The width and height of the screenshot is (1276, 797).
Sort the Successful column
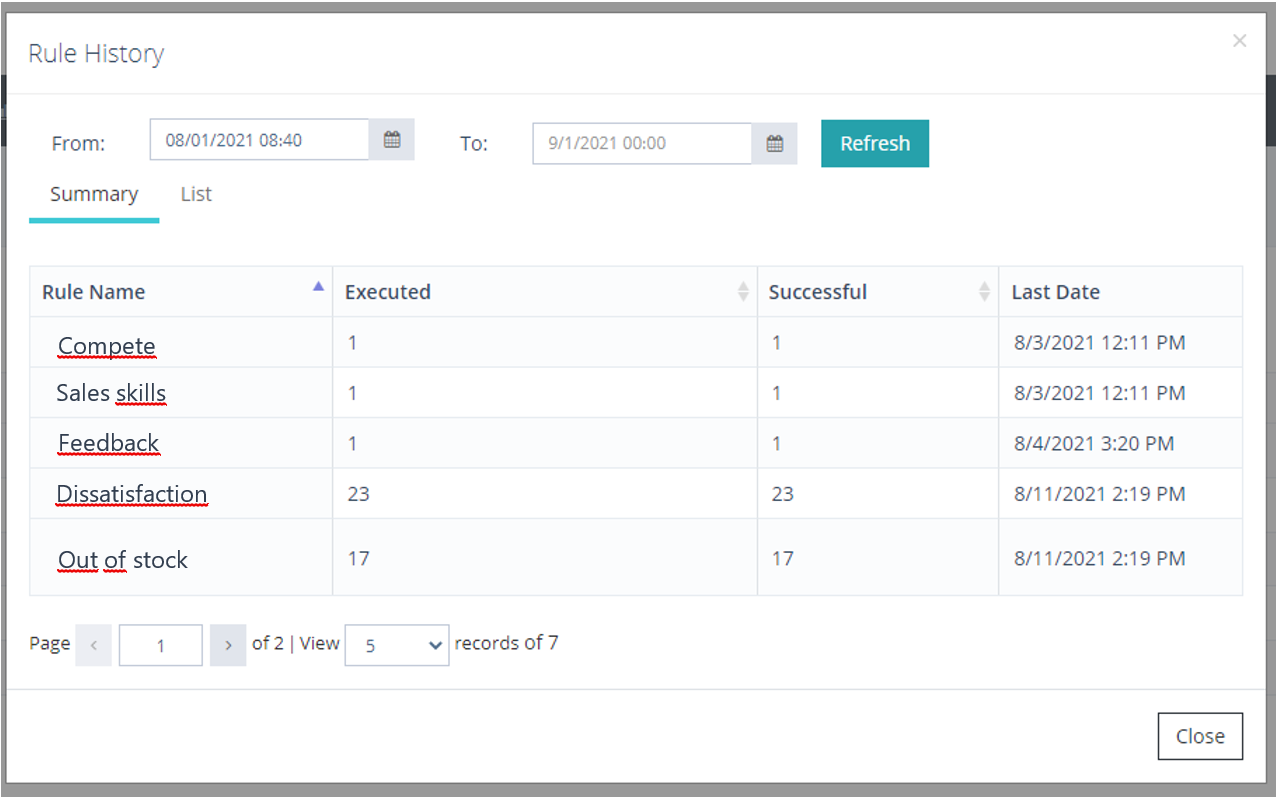coord(985,292)
